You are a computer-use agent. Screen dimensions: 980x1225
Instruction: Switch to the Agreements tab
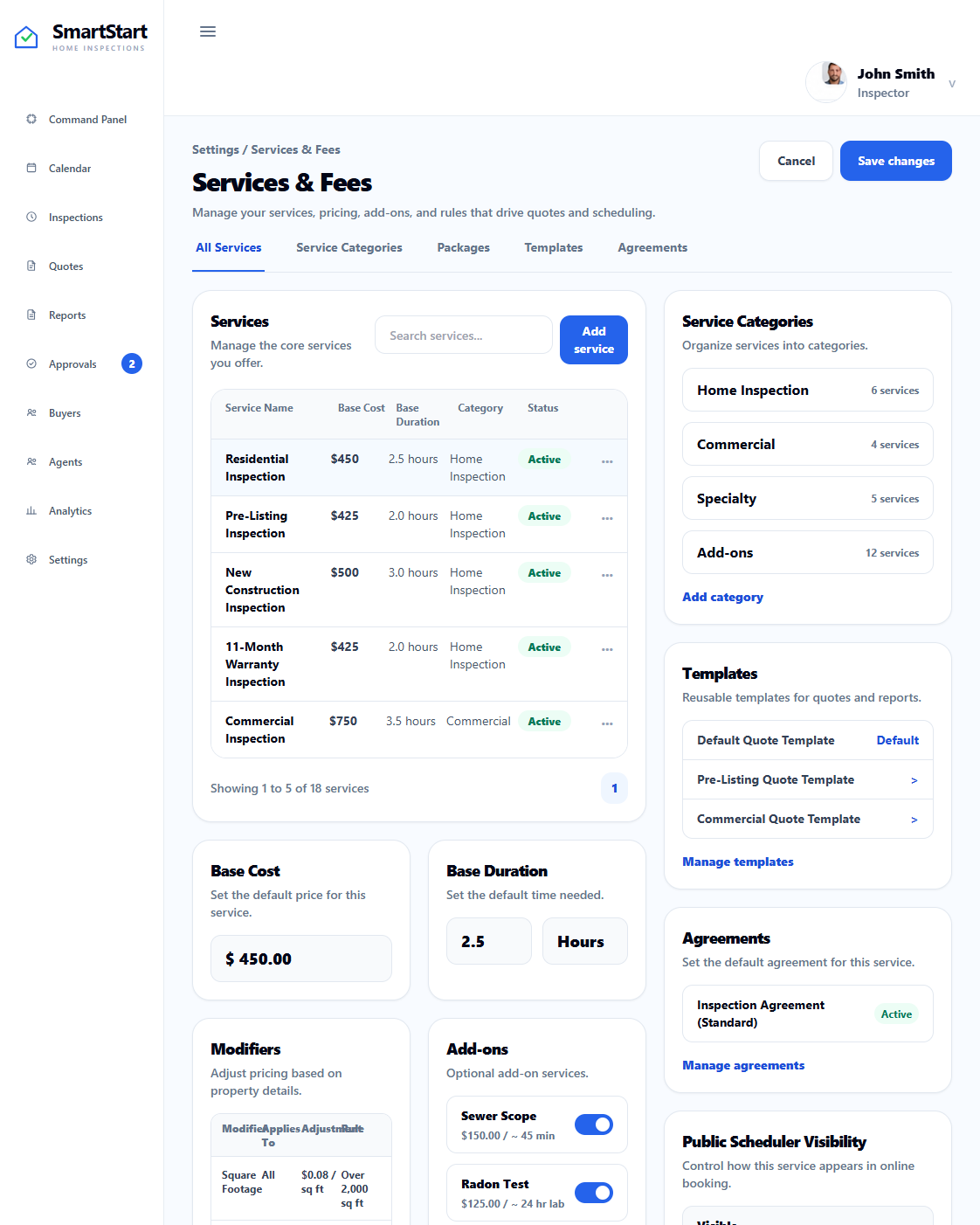pyautogui.click(x=652, y=248)
